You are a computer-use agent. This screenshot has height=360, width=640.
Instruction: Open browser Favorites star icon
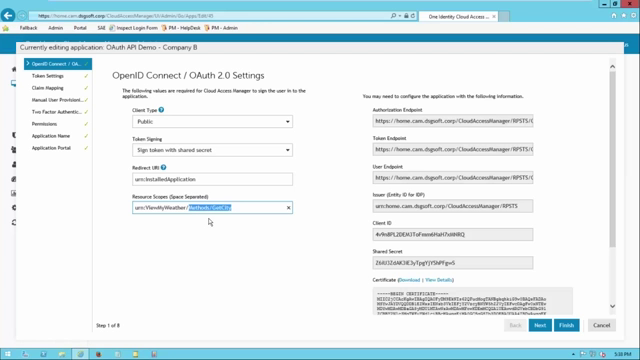click(624, 16)
